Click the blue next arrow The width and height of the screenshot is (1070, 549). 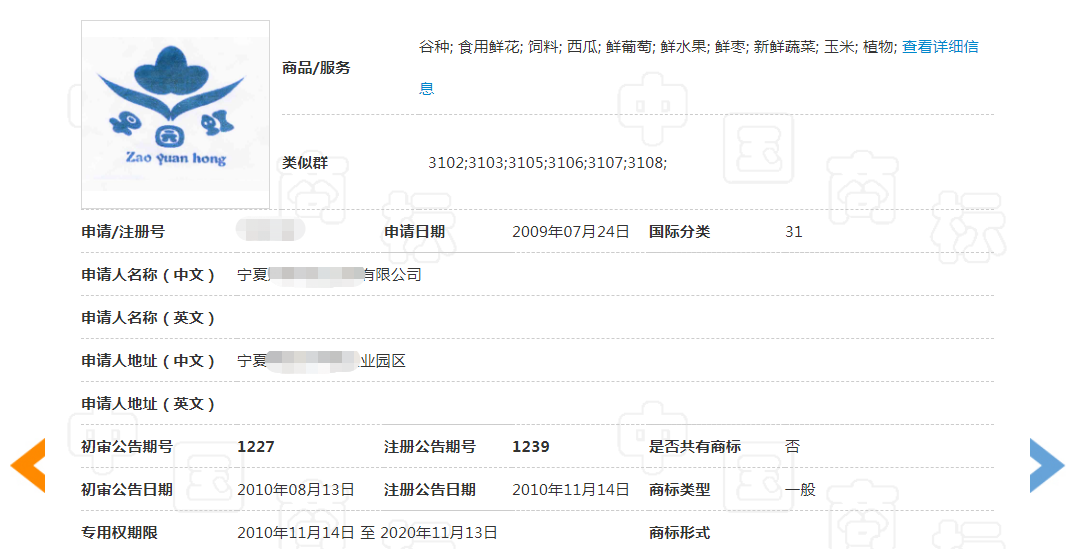1046,466
